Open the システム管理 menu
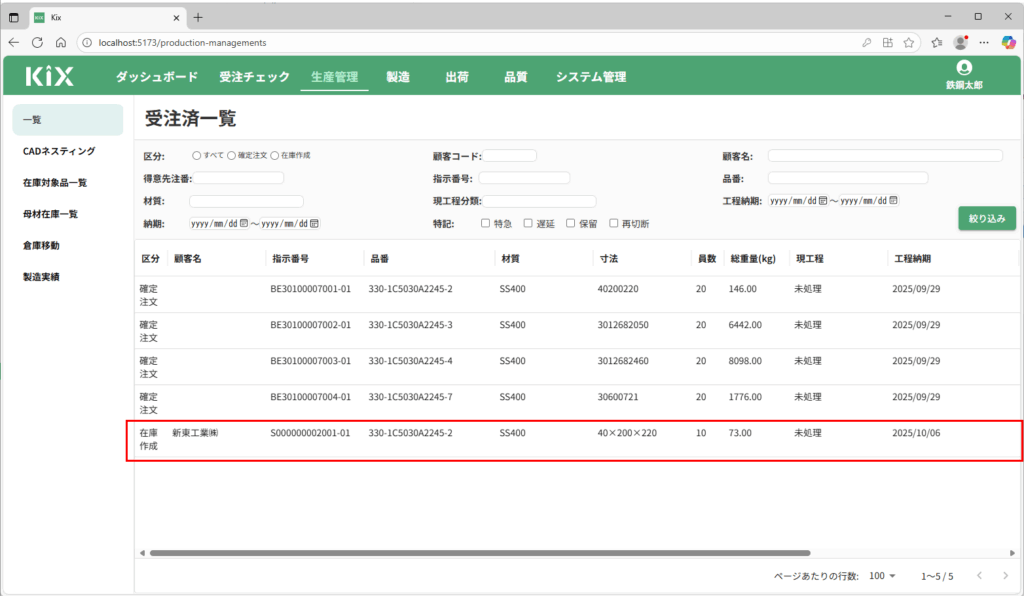Viewport: 1024px width, 596px height. pyautogui.click(x=590, y=77)
